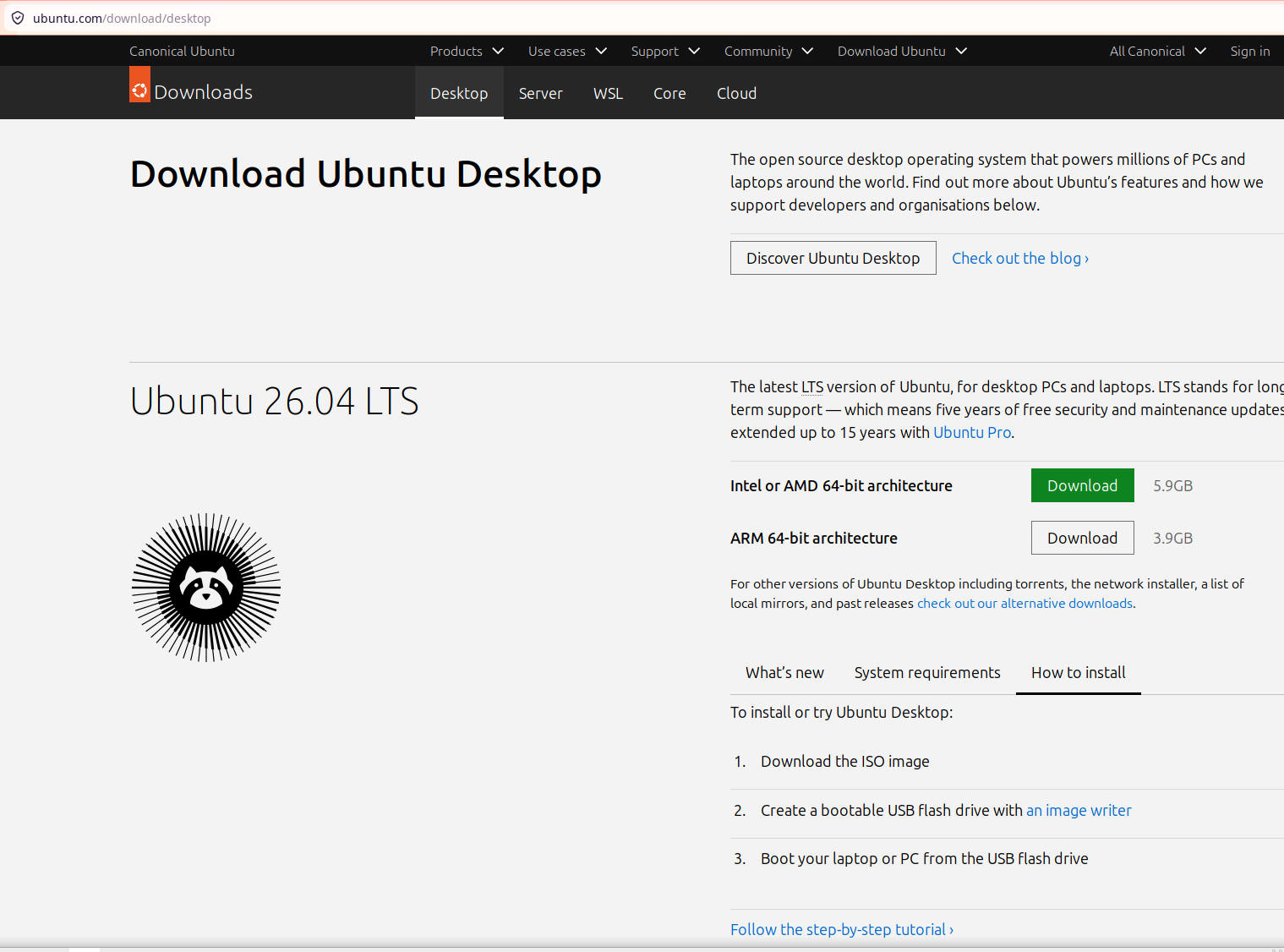The width and height of the screenshot is (1284, 952).
Task: Switch to the What's new tab
Action: 784,672
